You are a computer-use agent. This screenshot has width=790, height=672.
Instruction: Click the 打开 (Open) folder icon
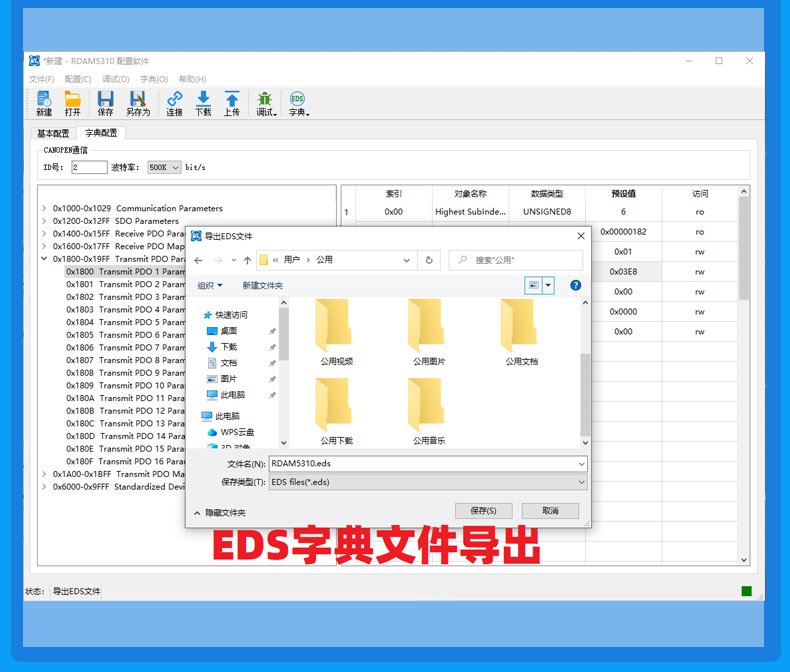pyautogui.click(x=72, y=99)
